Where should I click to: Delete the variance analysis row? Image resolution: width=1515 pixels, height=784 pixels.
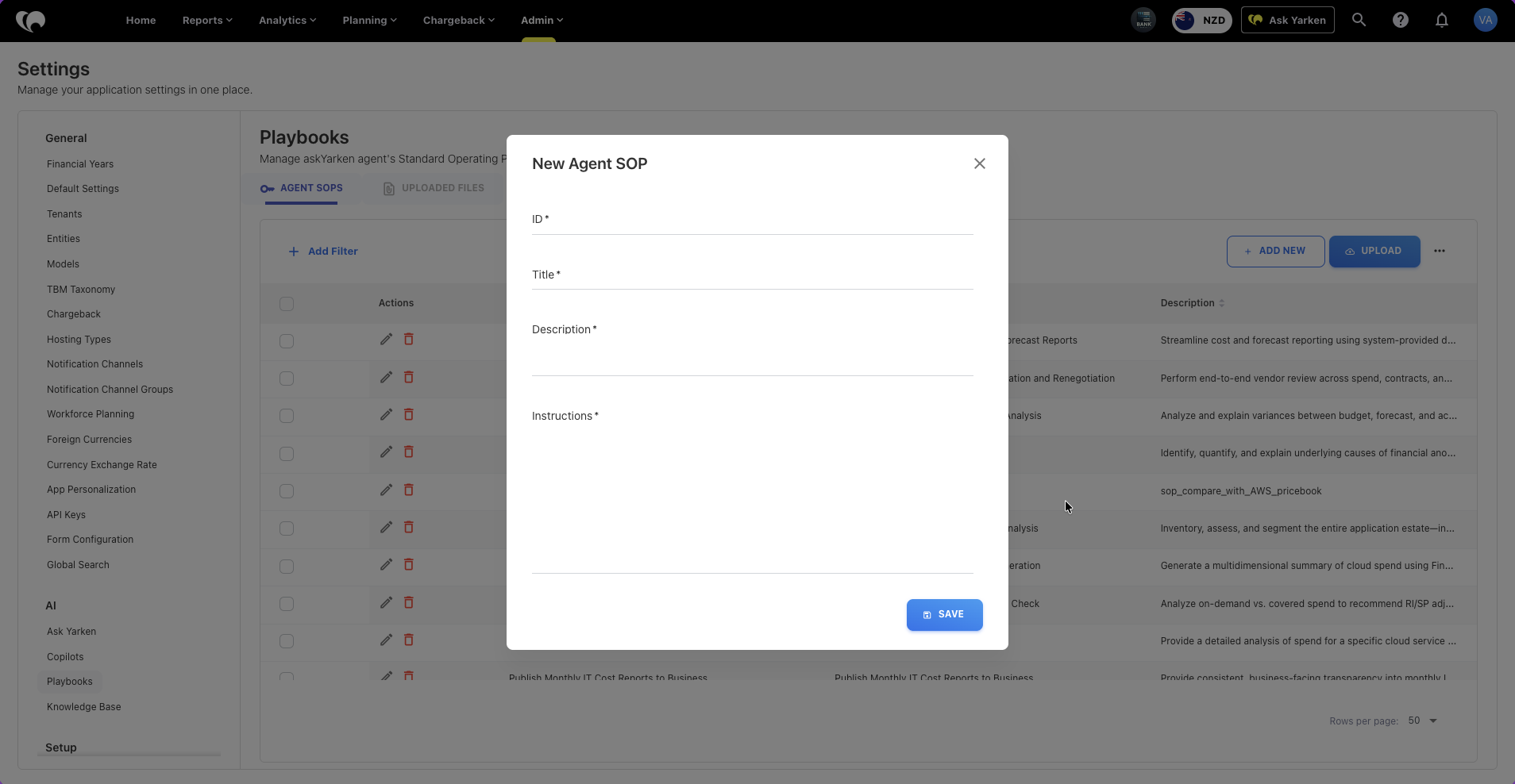pos(409,414)
